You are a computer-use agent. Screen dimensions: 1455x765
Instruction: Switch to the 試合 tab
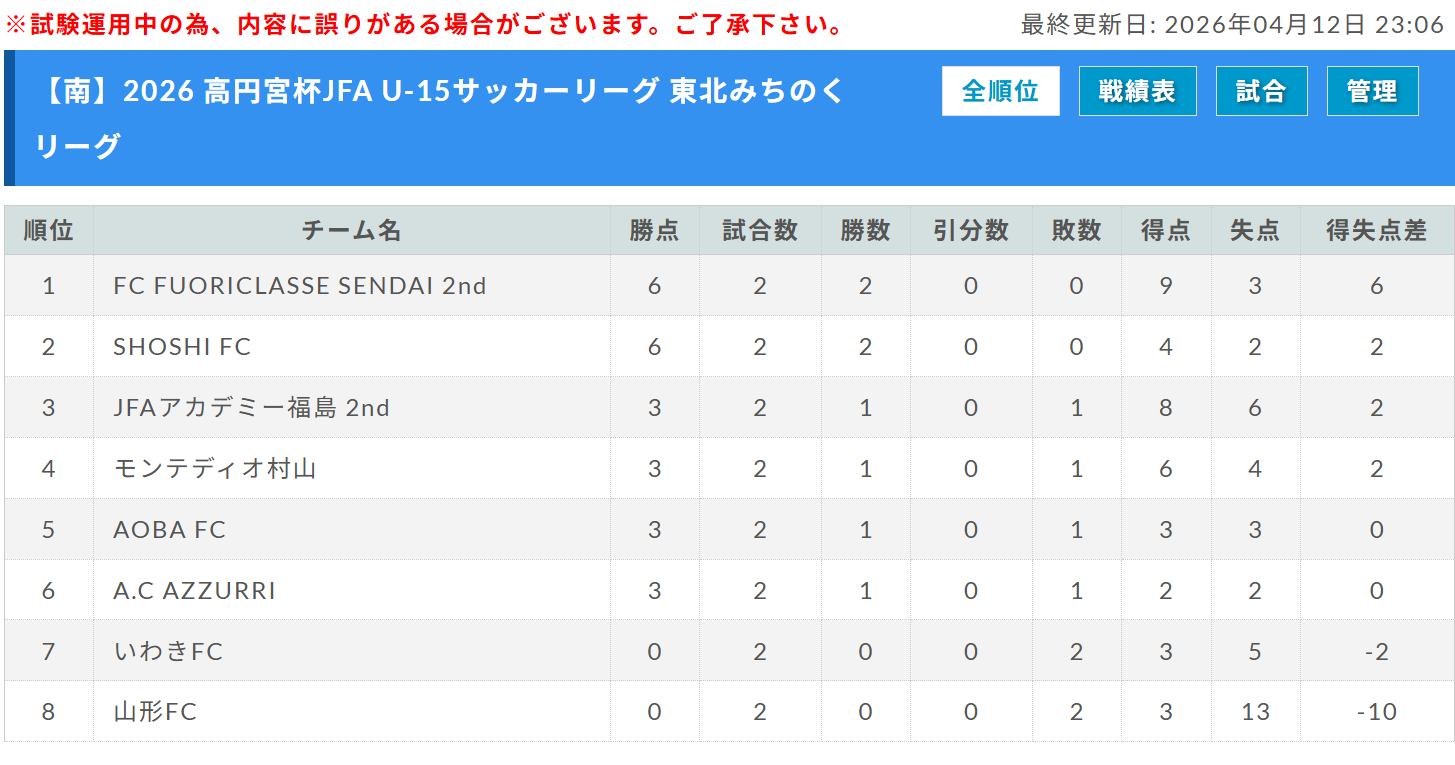click(x=1261, y=92)
